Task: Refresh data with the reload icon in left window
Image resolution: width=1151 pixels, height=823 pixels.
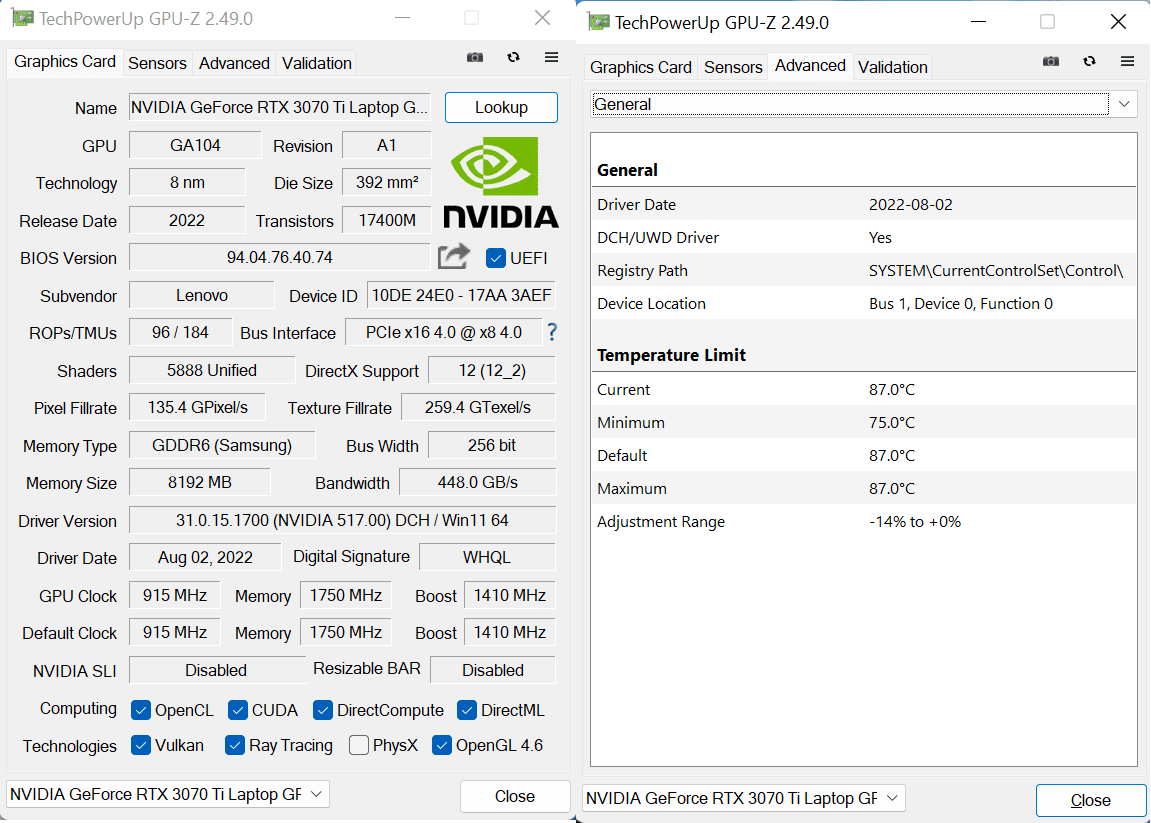Action: (x=513, y=57)
